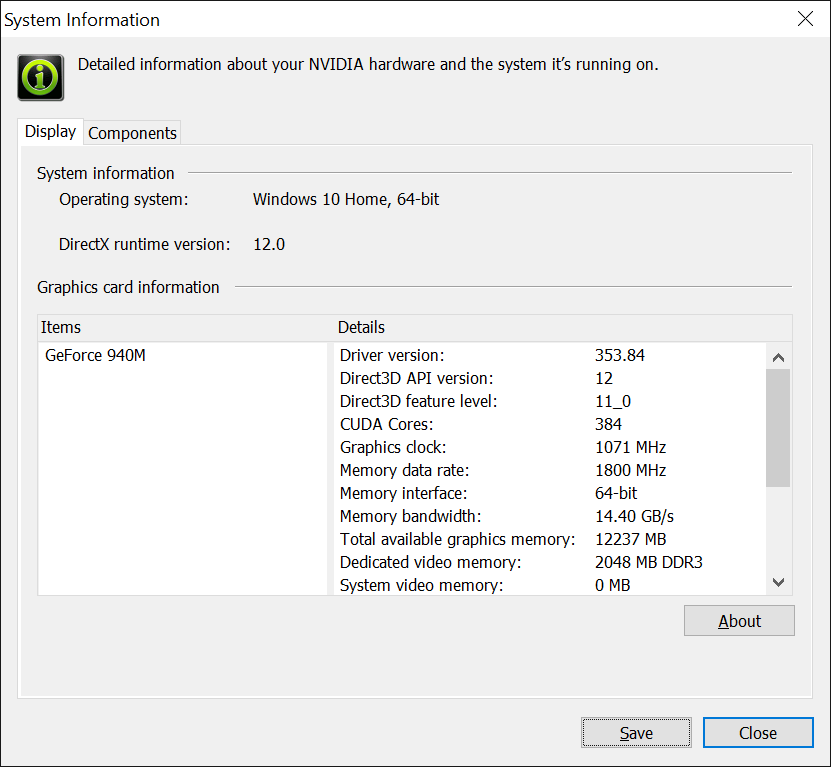The height and width of the screenshot is (767, 831).
Task: Click the Dedicated video memory label
Action: (x=430, y=562)
